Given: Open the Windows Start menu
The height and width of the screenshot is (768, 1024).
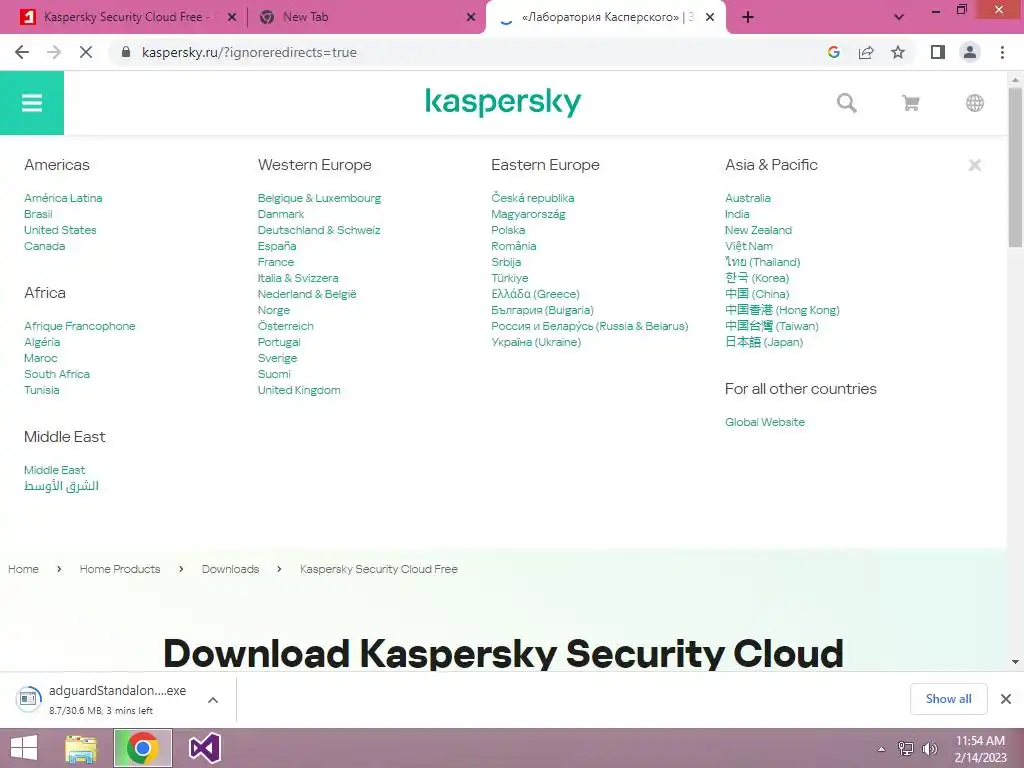Looking at the screenshot, I should [x=24, y=748].
